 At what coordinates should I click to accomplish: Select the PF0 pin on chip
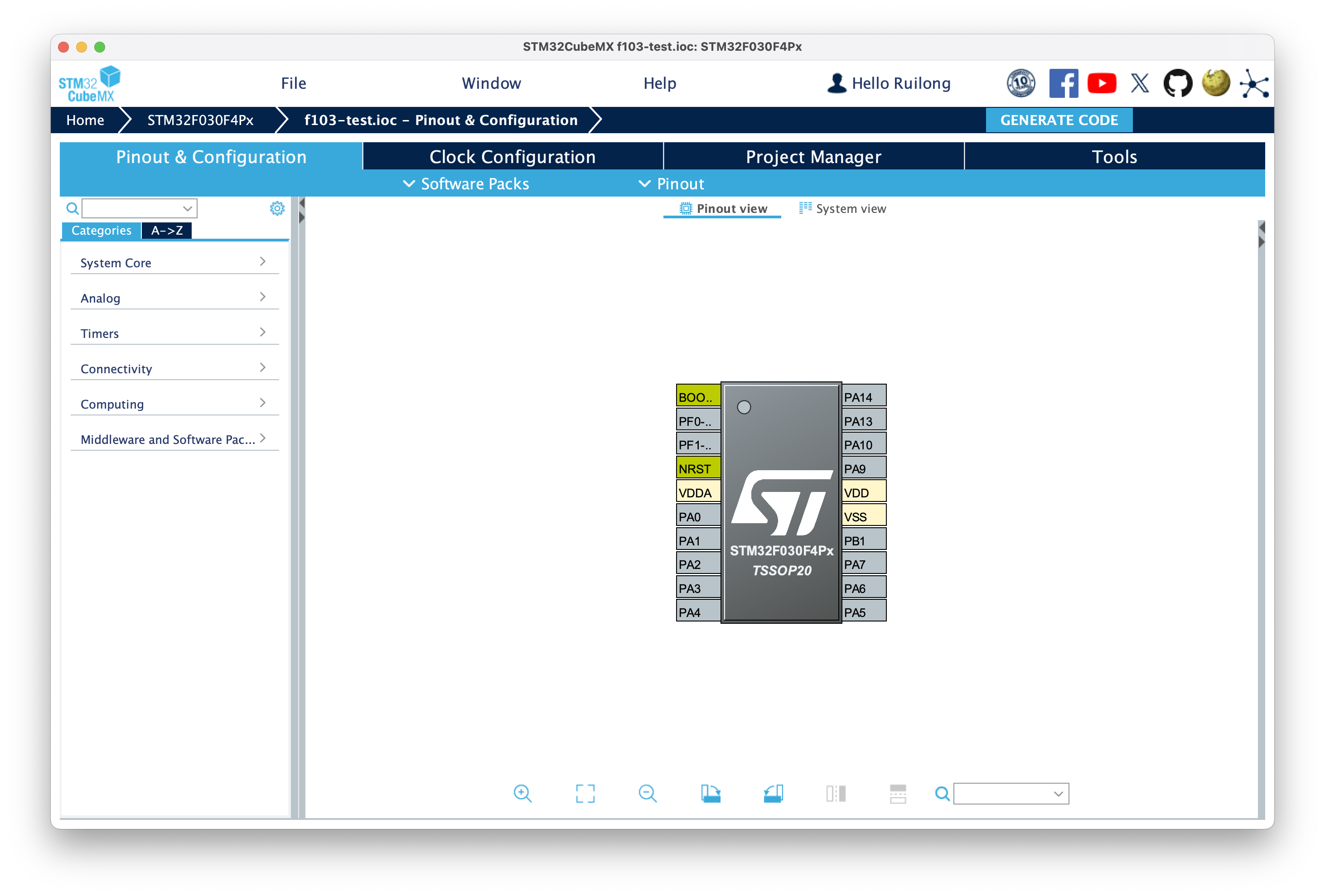click(x=698, y=420)
